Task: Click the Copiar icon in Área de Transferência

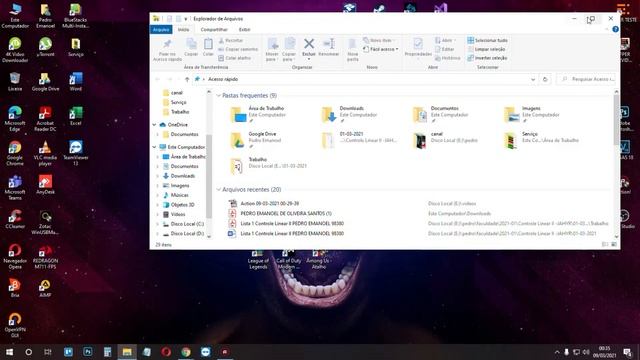Action: [191, 44]
